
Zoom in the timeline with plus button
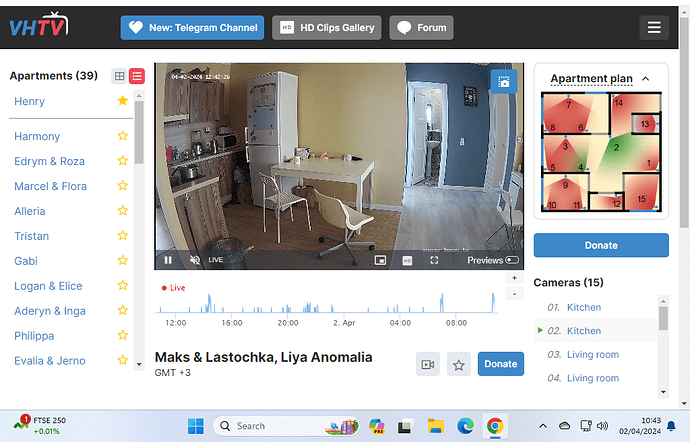(514, 278)
